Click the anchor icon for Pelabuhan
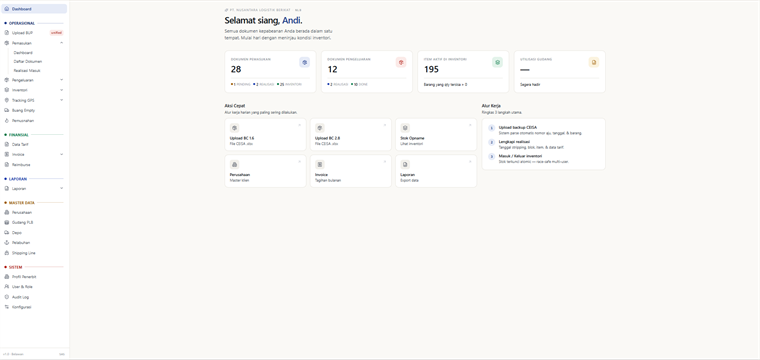This screenshot has height=360, width=760. click(x=7, y=242)
